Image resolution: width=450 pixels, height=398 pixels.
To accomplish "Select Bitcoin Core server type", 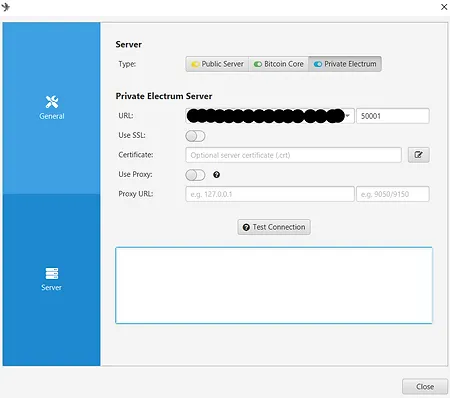I will 279,64.
